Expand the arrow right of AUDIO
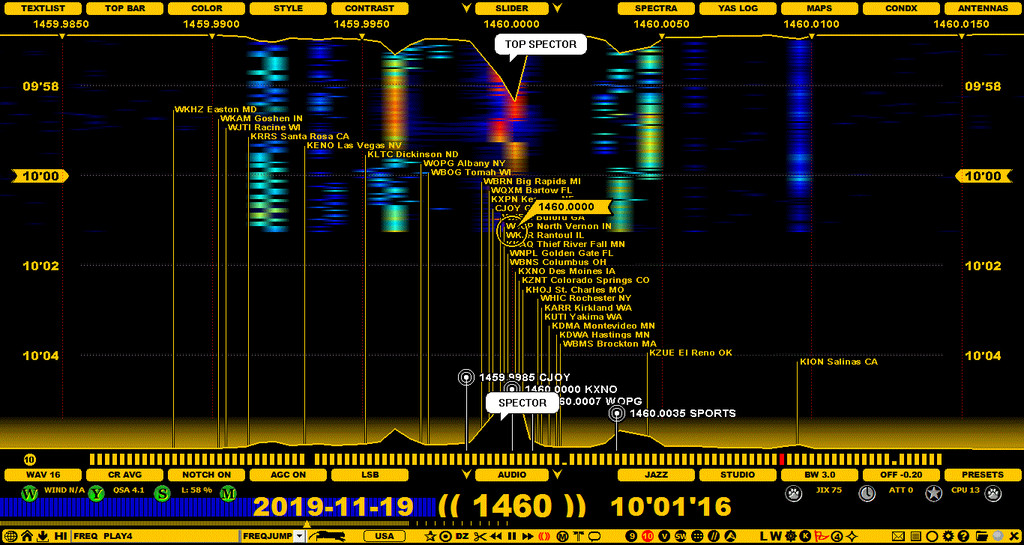The image size is (1024, 545). (556, 474)
